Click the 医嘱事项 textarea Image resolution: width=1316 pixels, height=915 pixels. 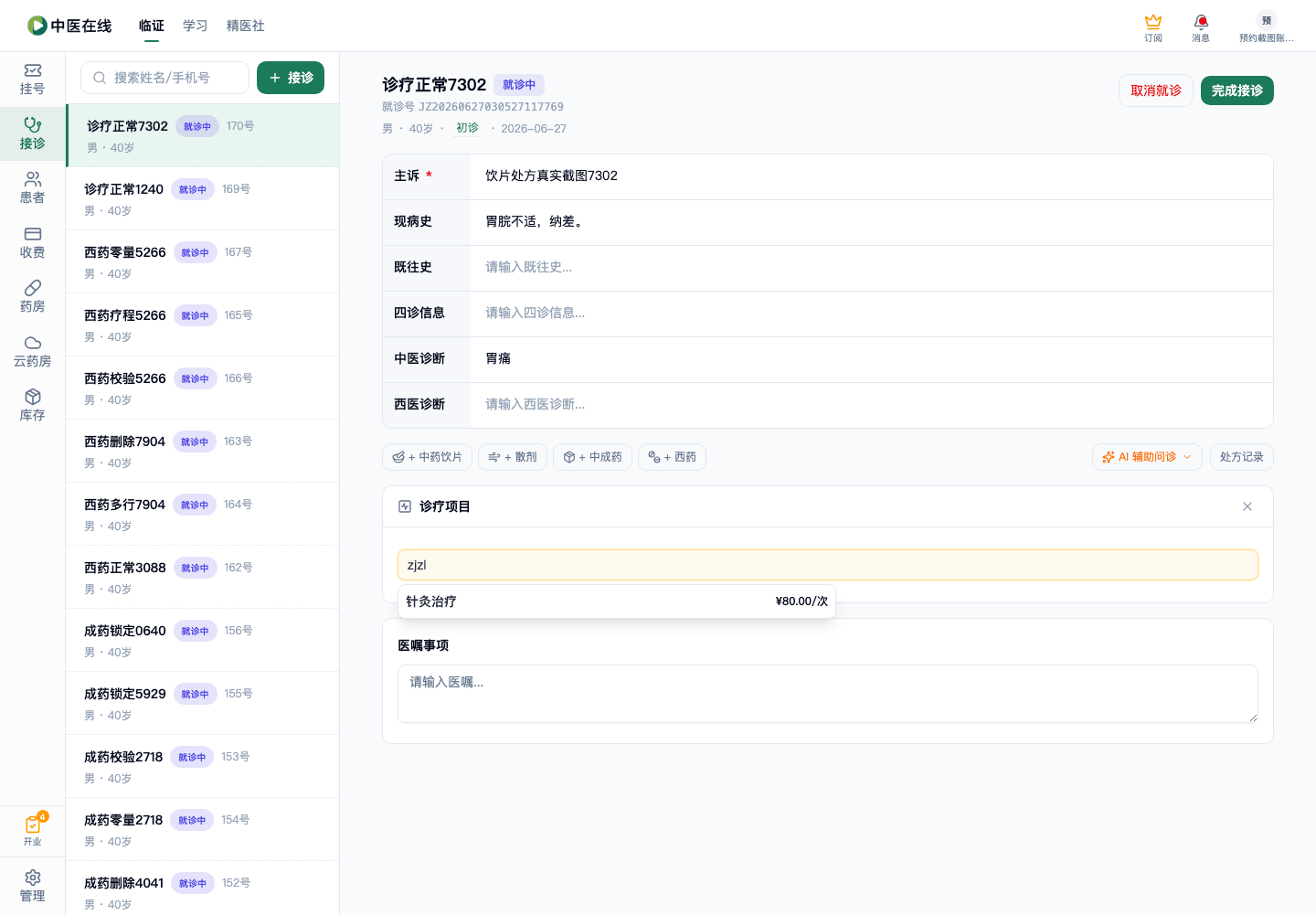point(828,694)
